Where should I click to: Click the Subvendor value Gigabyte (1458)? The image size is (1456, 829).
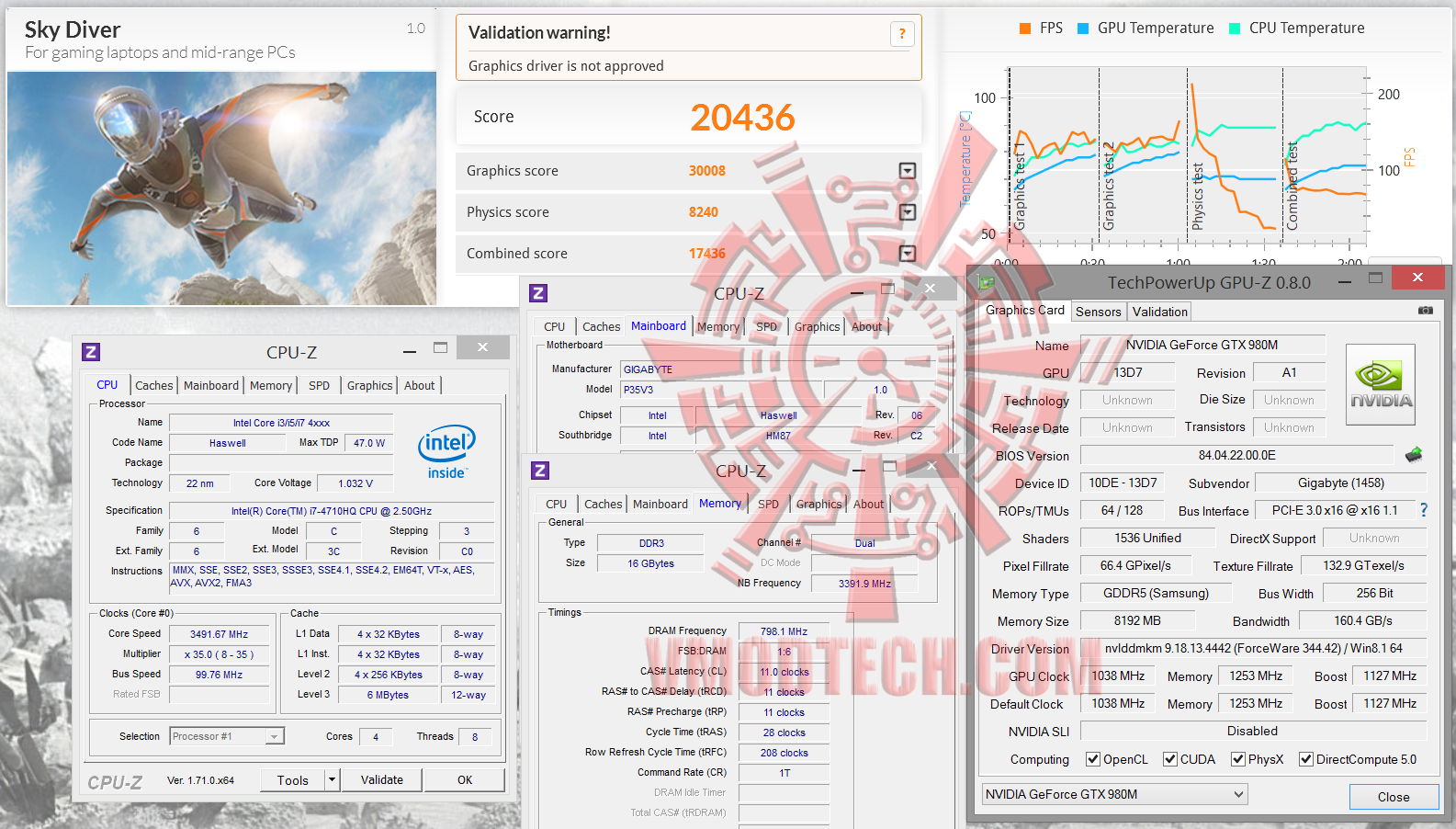coord(1341,483)
